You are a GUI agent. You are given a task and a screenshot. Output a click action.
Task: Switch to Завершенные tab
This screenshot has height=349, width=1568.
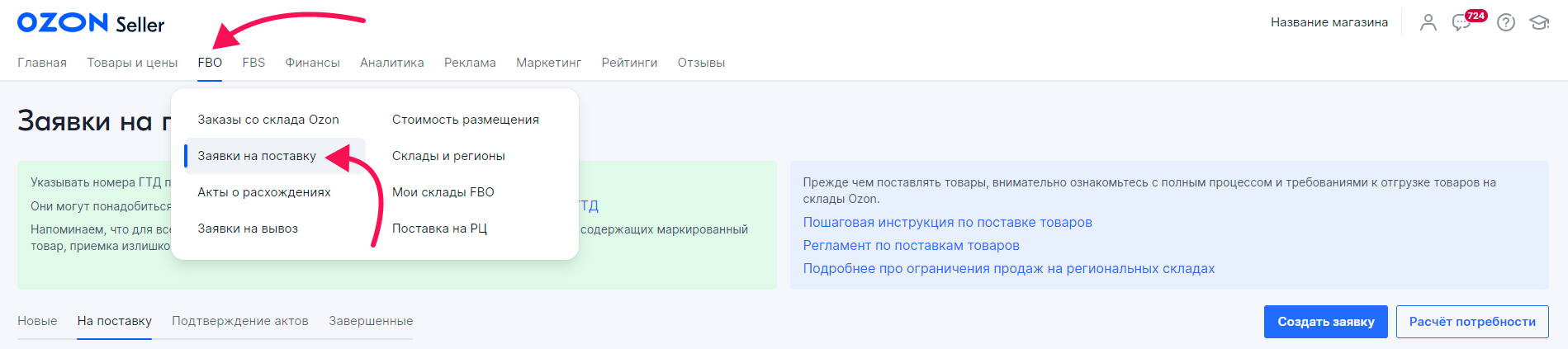(371, 321)
